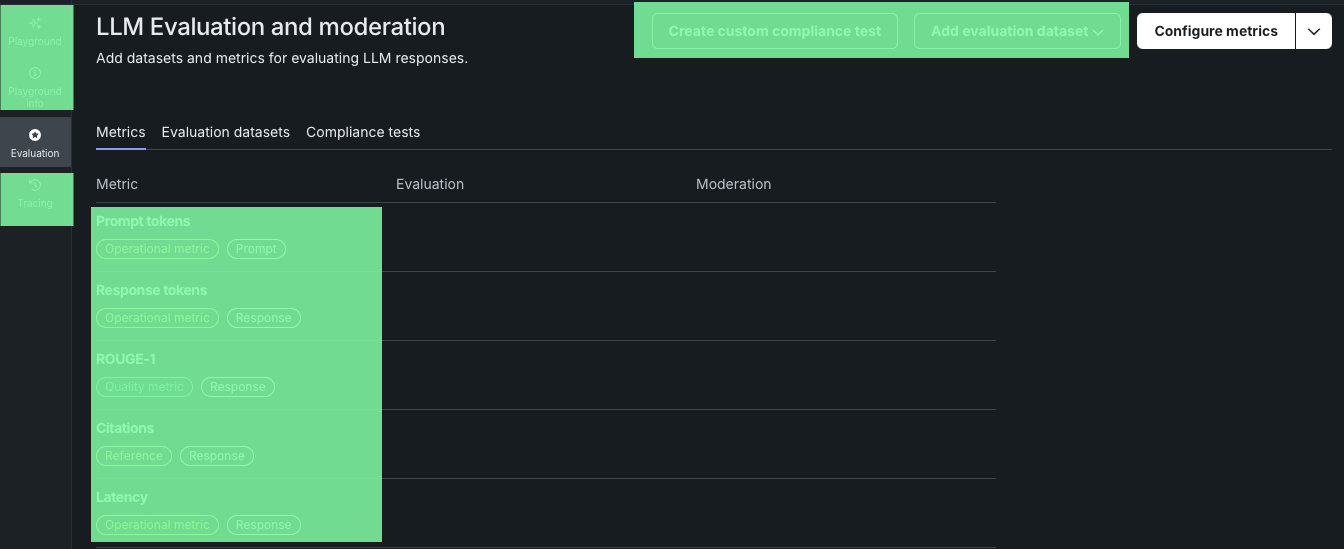The width and height of the screenshot is (1344, 549).
Task: Click the Moderation column header
Action: pos(733,184)
